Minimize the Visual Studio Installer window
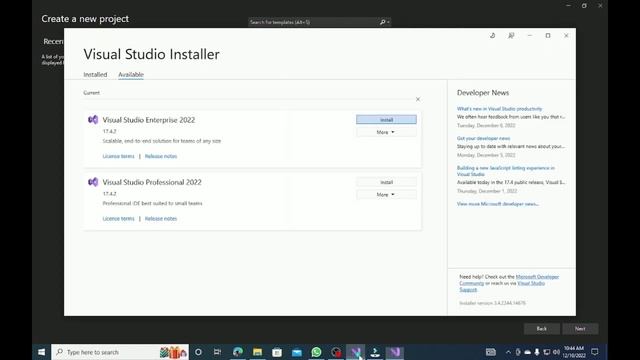This screenshot has height=360, width=640. (x=529, y=36)
